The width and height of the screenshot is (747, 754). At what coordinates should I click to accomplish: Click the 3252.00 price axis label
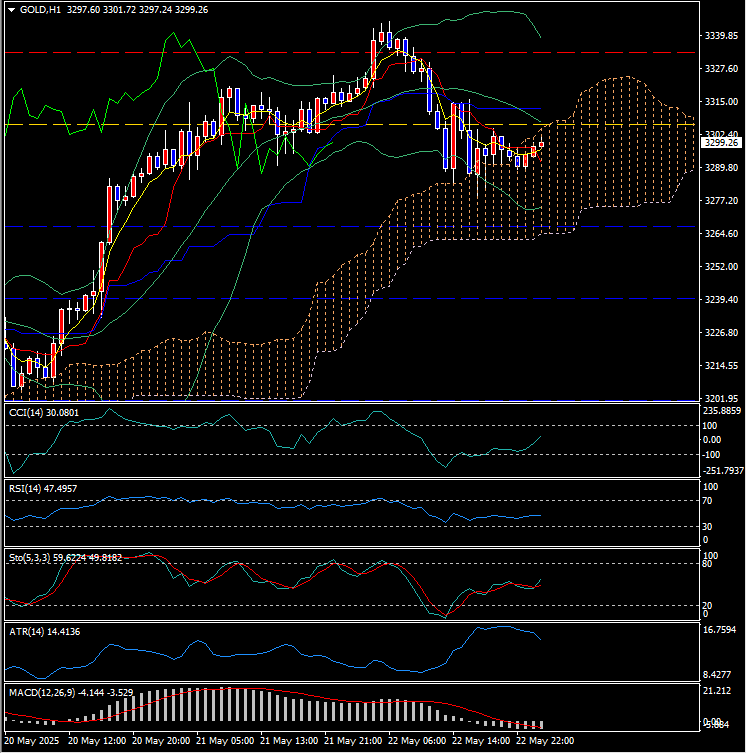(720, 267)
